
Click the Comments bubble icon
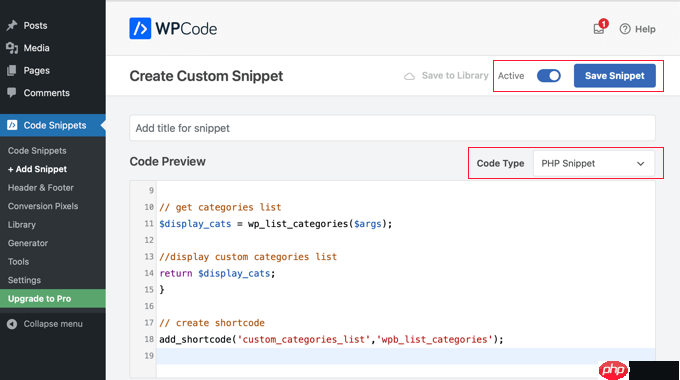pyautogui.click(x=12, y=93)
